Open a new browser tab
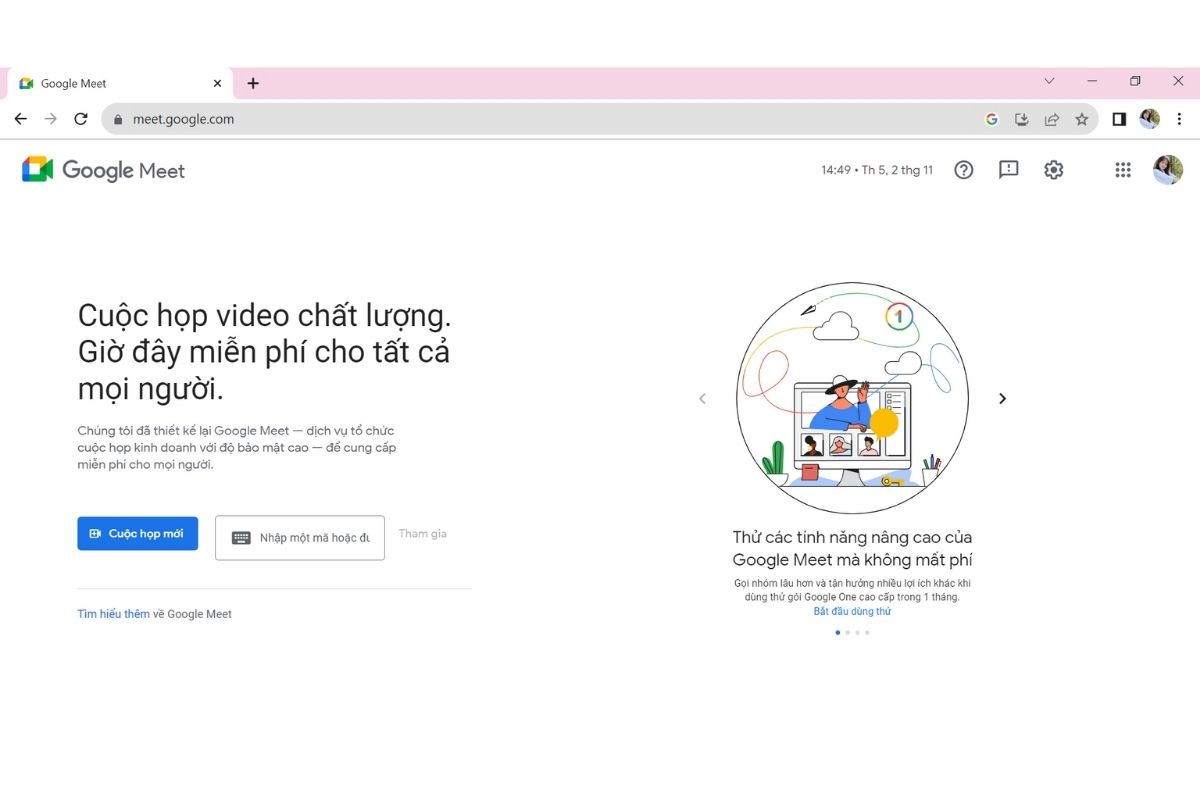 [x=253, y=83]
